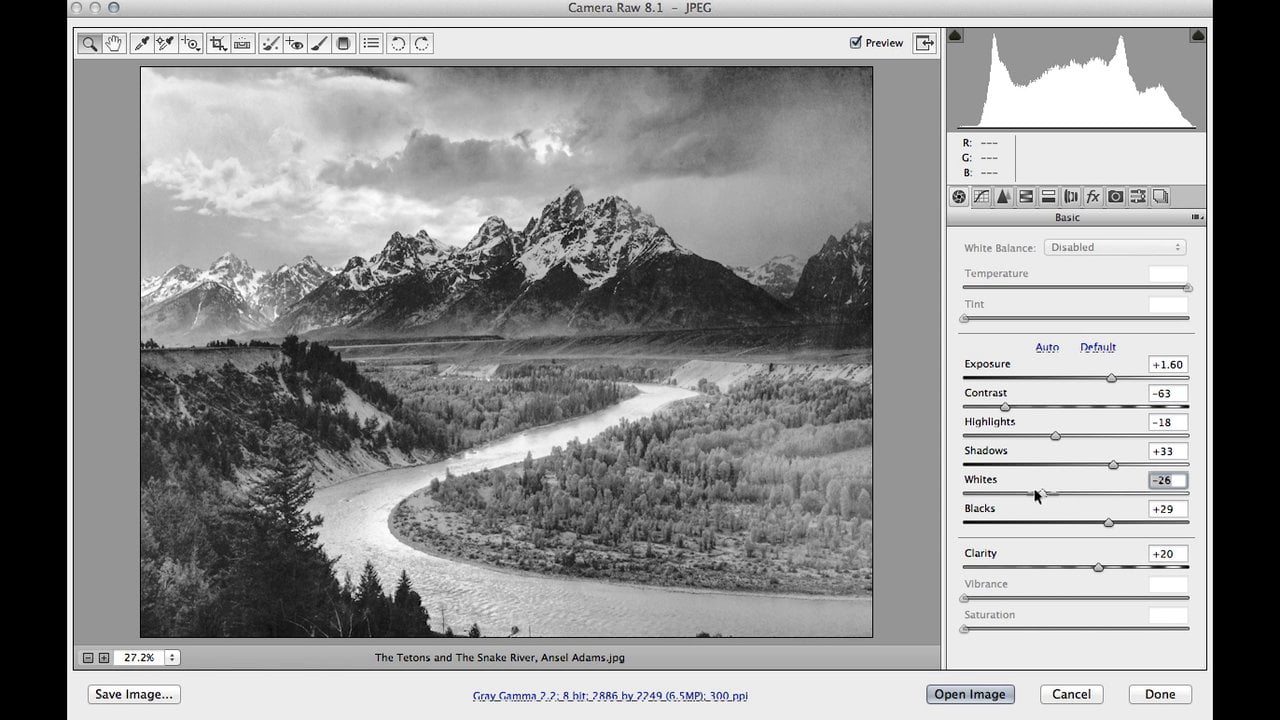The width and height of the screenshot is (1280, 720).
Task: Click the Default tone link
Action: pos(1097,347)
